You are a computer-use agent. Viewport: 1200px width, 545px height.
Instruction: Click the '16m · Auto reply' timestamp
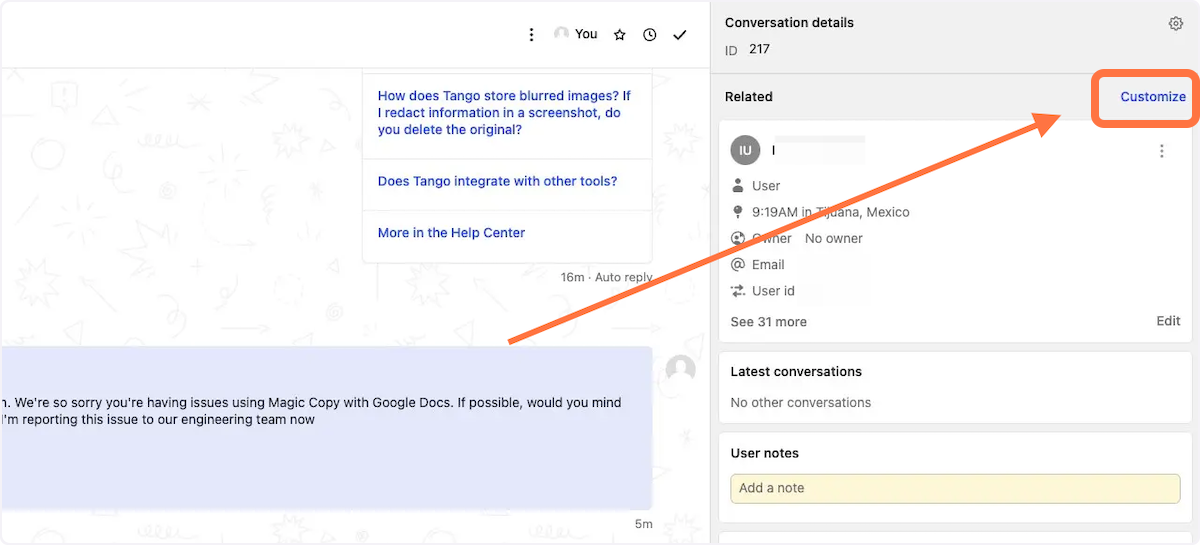pos(606,277)
